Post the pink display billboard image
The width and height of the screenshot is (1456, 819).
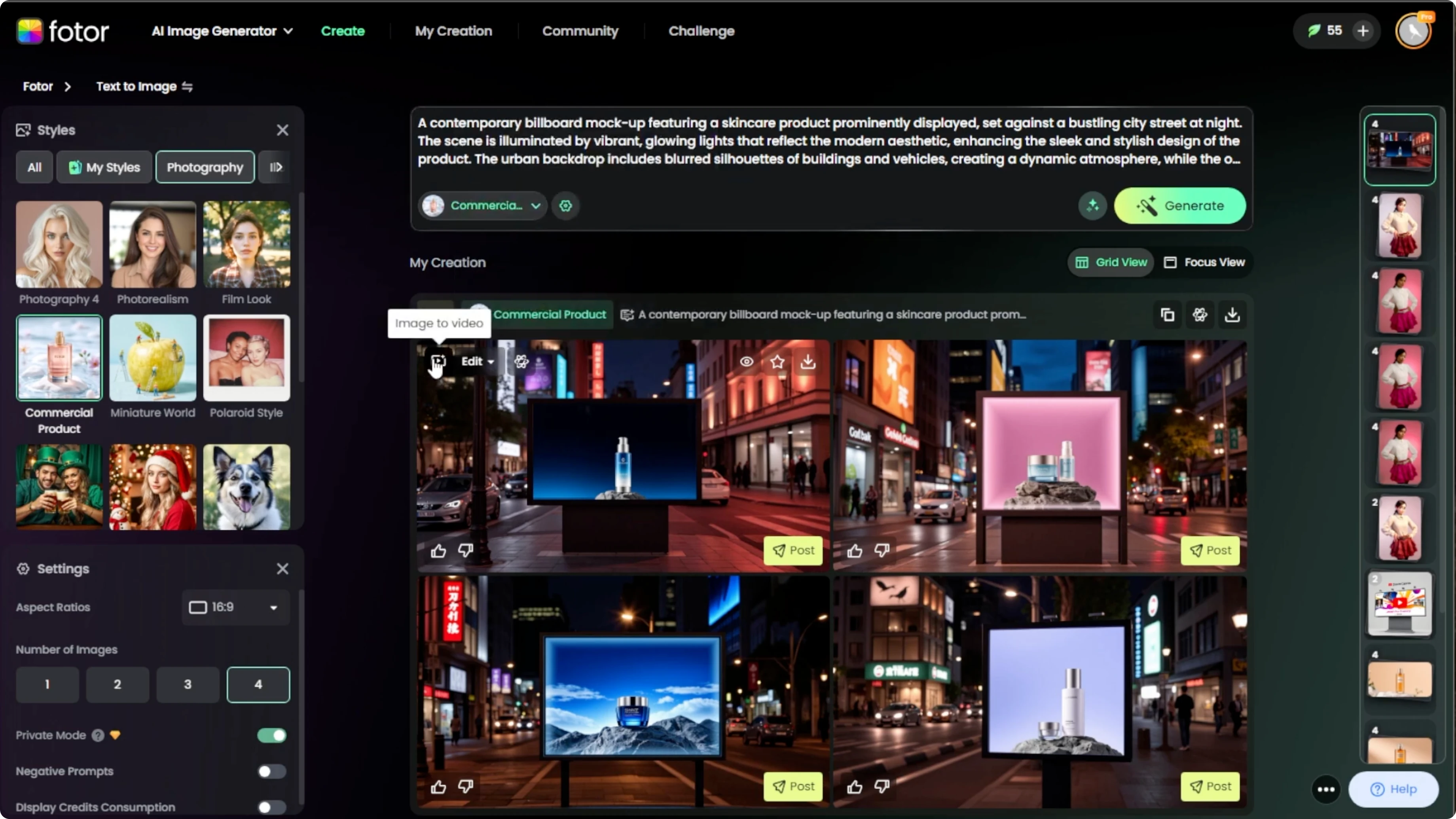(1210, 550)
